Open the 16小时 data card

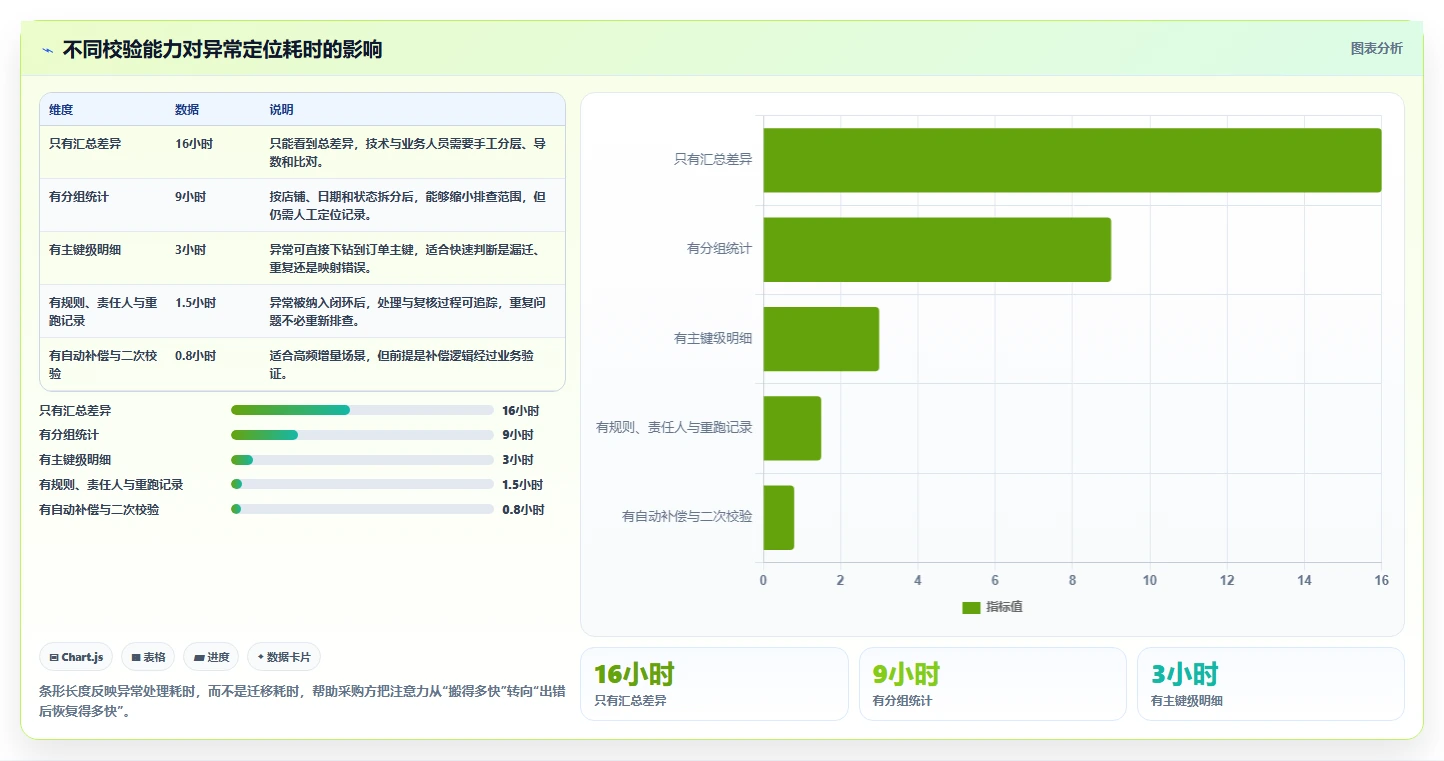coord(714,684)
